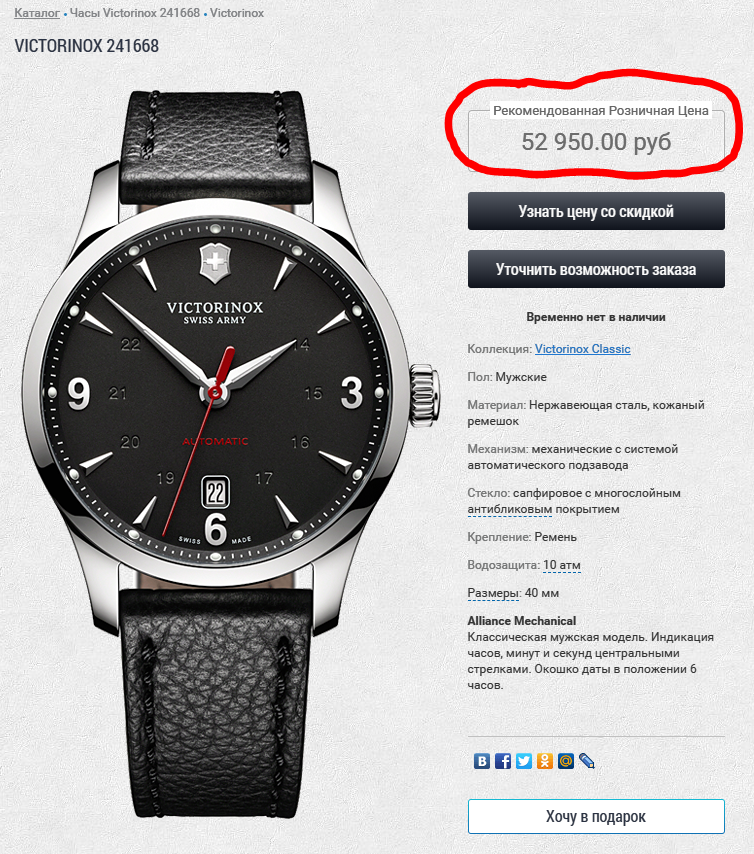Screen dimensions: 754x854
Task: Click the антибликовым tooltip term
Action: (x=509, y=509)
